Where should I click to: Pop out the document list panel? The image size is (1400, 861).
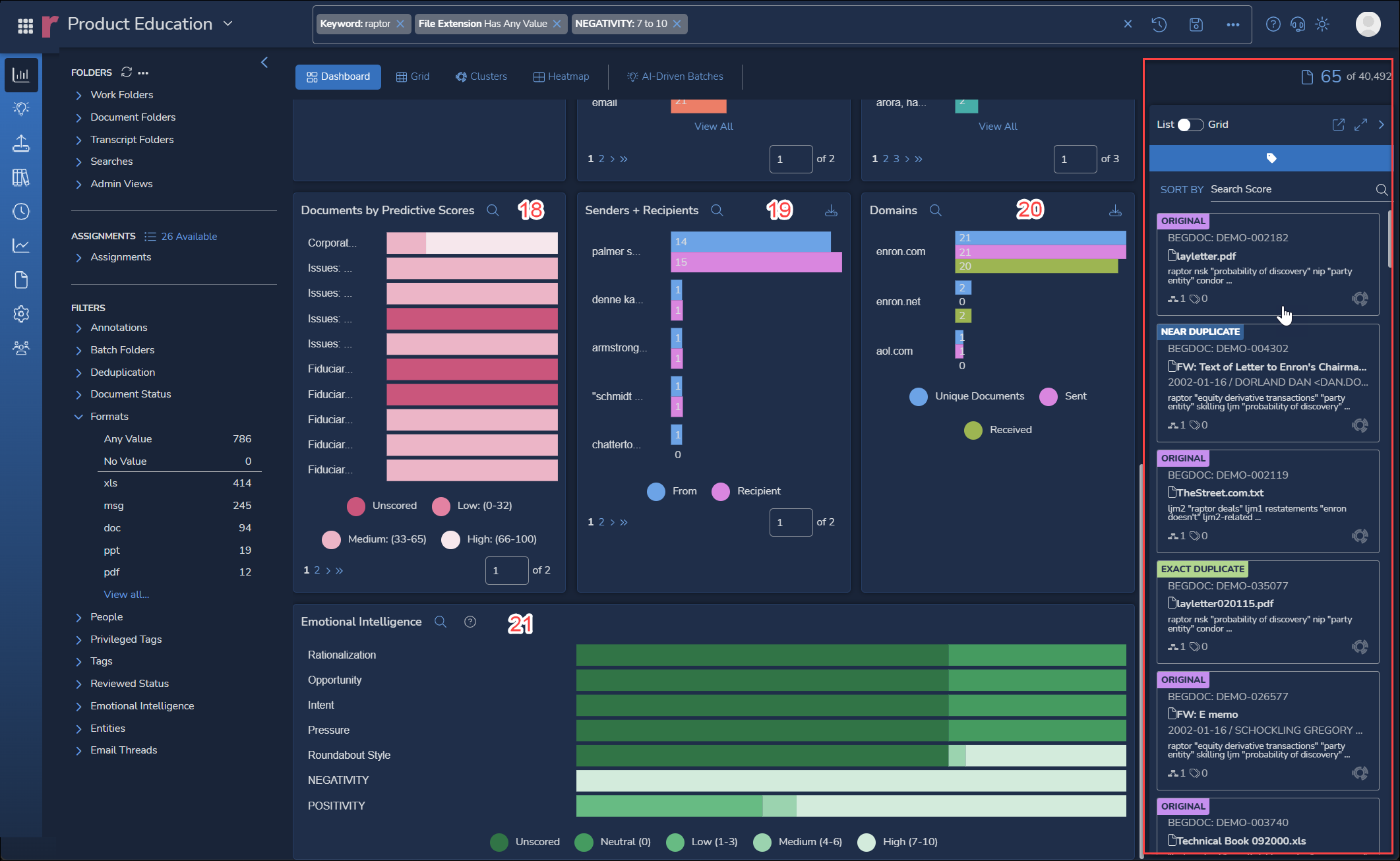tap(1338, 125)
